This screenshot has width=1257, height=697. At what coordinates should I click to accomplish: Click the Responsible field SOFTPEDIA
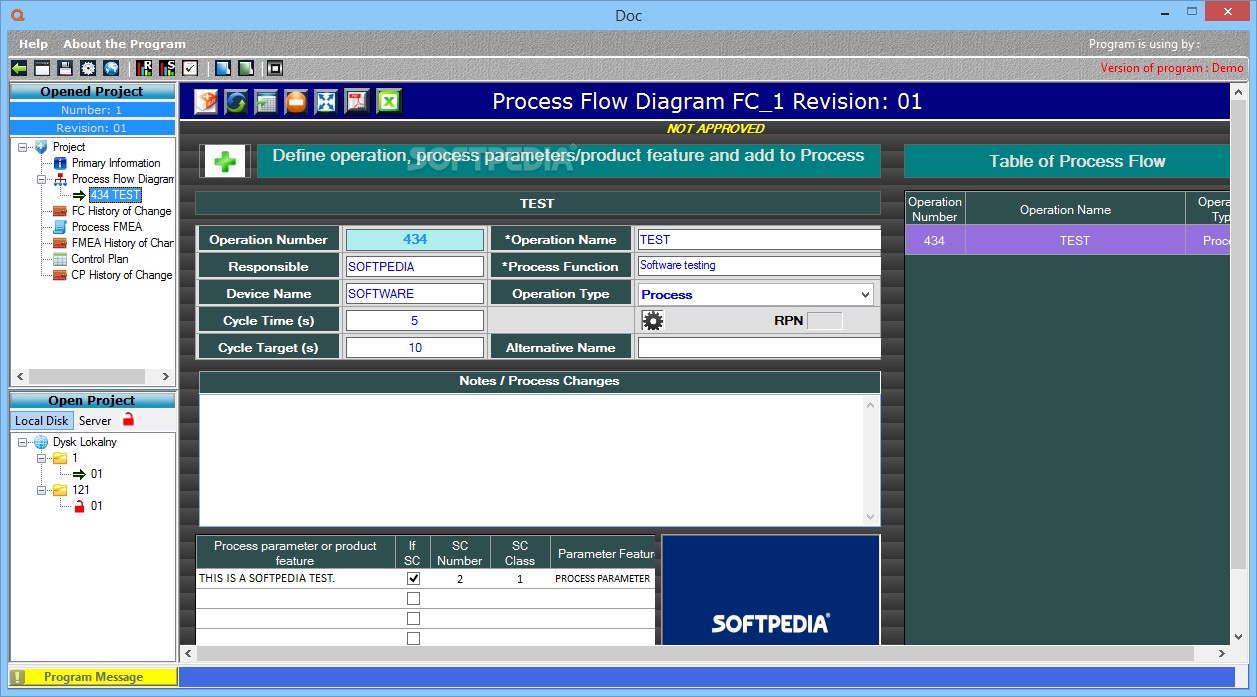[x=415, y=267]
